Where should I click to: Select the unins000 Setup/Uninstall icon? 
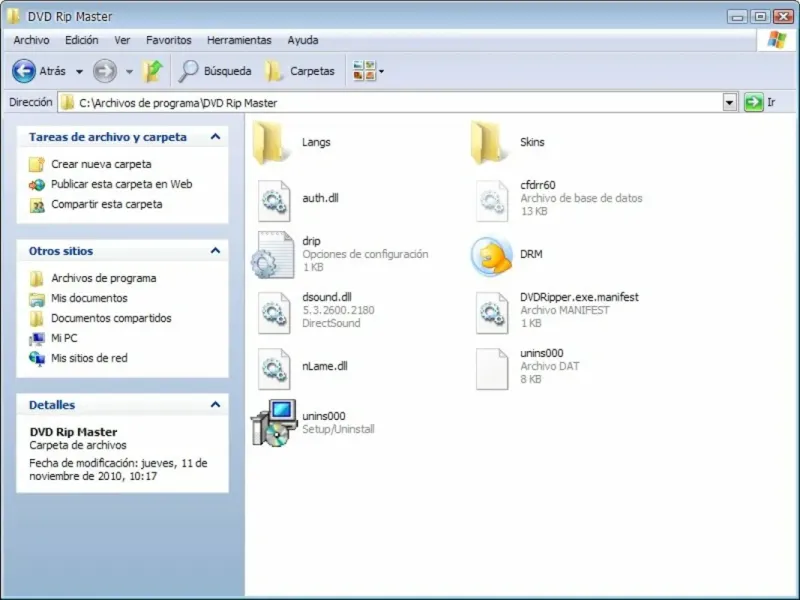274,423
